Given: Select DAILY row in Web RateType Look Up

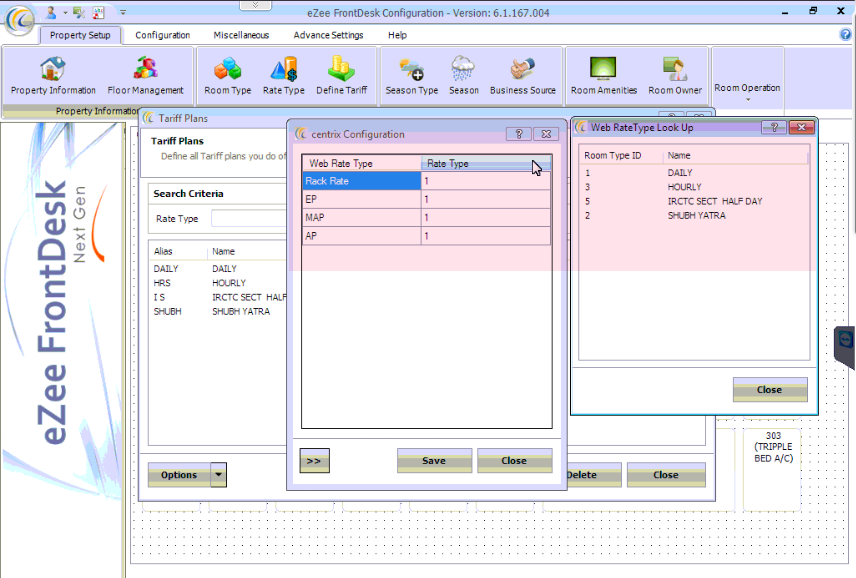Looking at the screenshot, I should point(693,172).
